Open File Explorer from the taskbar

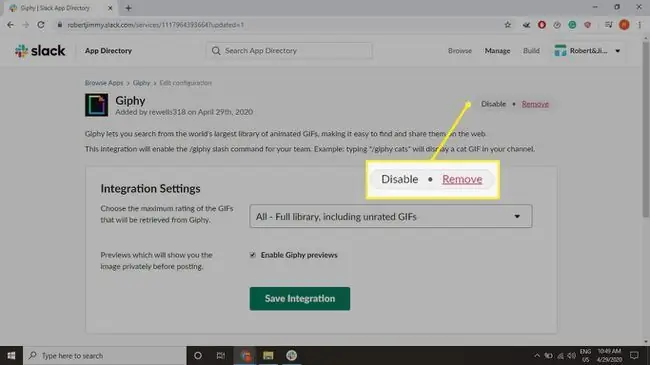click(268, 355)
